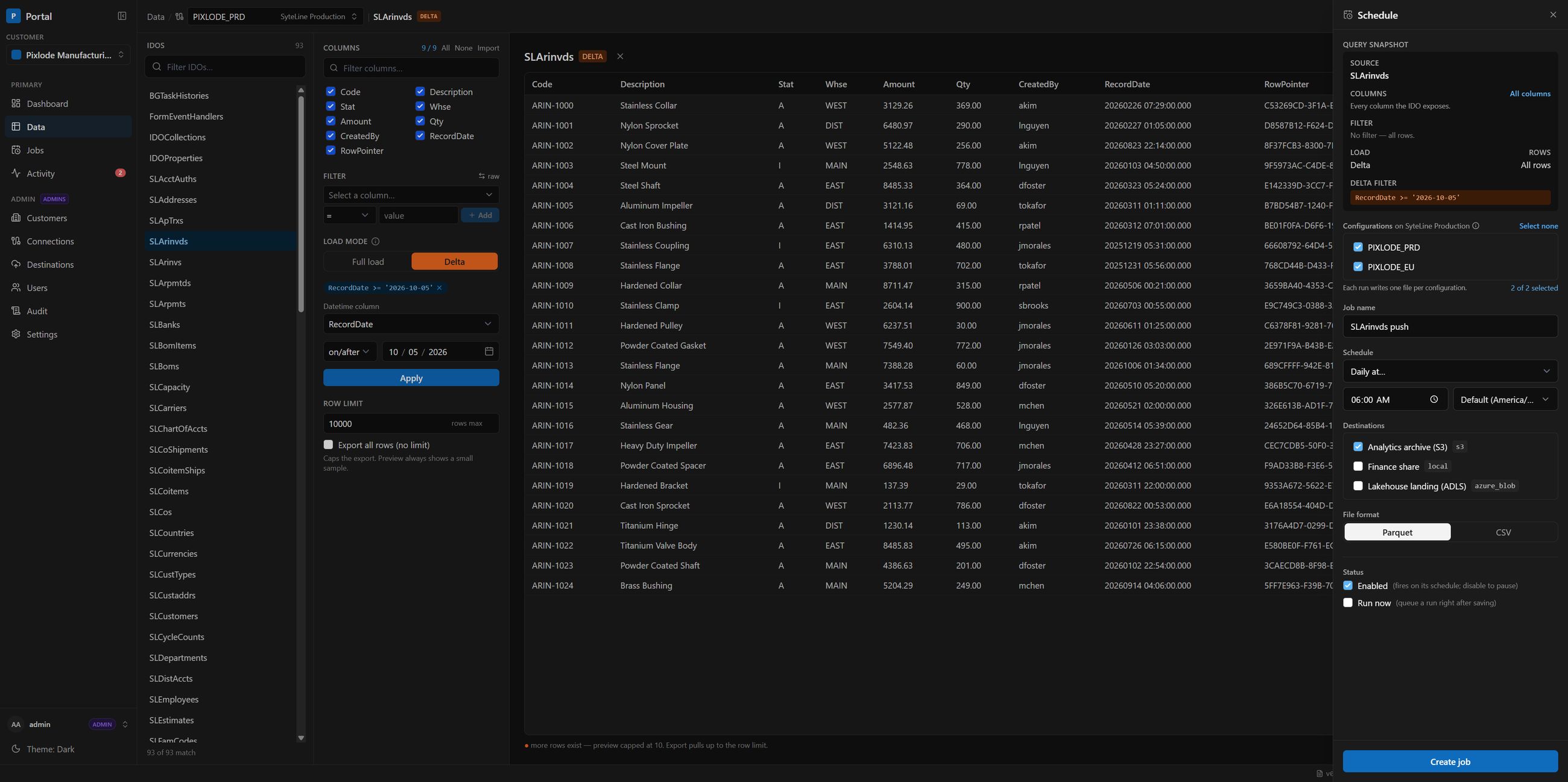Click the Configurations info icon
The width and height of the screenshot is (1568, 782).
click(1476, 225)
